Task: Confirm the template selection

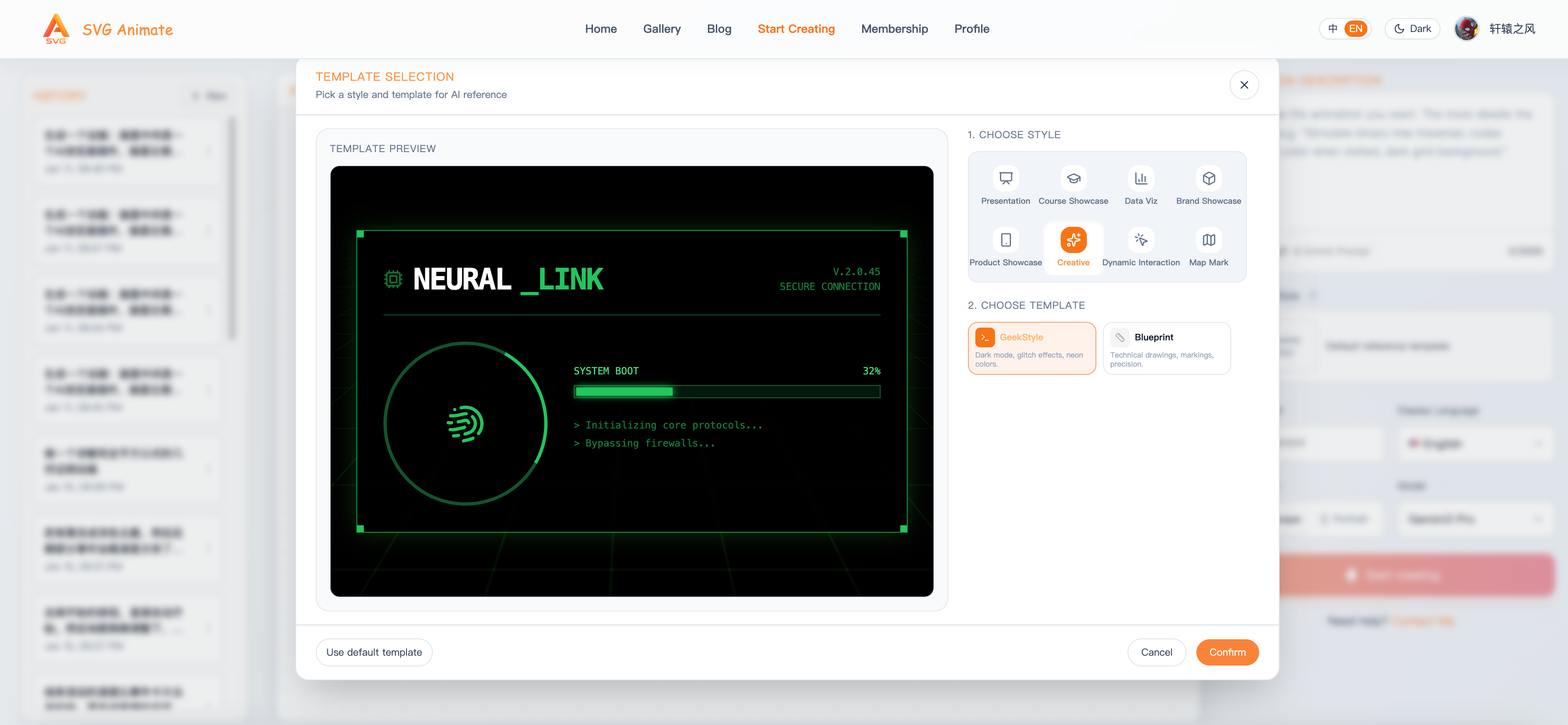Action: 1227,652
